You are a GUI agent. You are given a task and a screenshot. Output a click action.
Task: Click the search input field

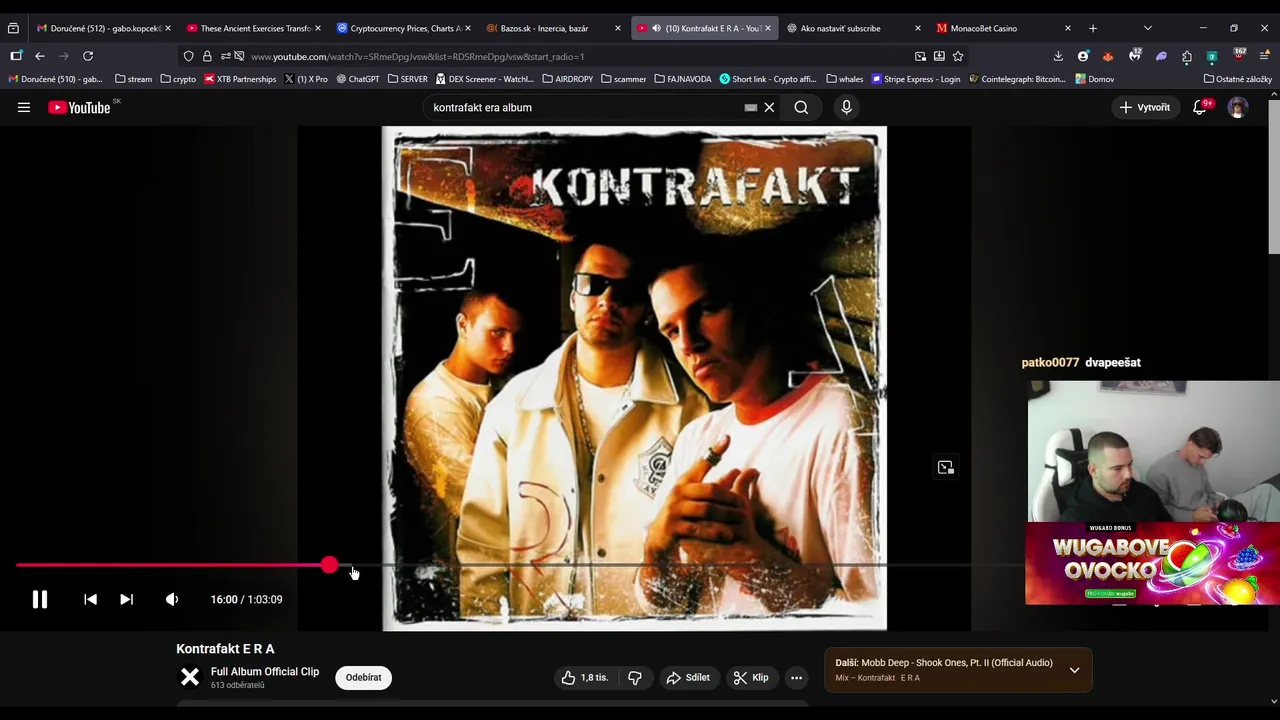[585, 107]
